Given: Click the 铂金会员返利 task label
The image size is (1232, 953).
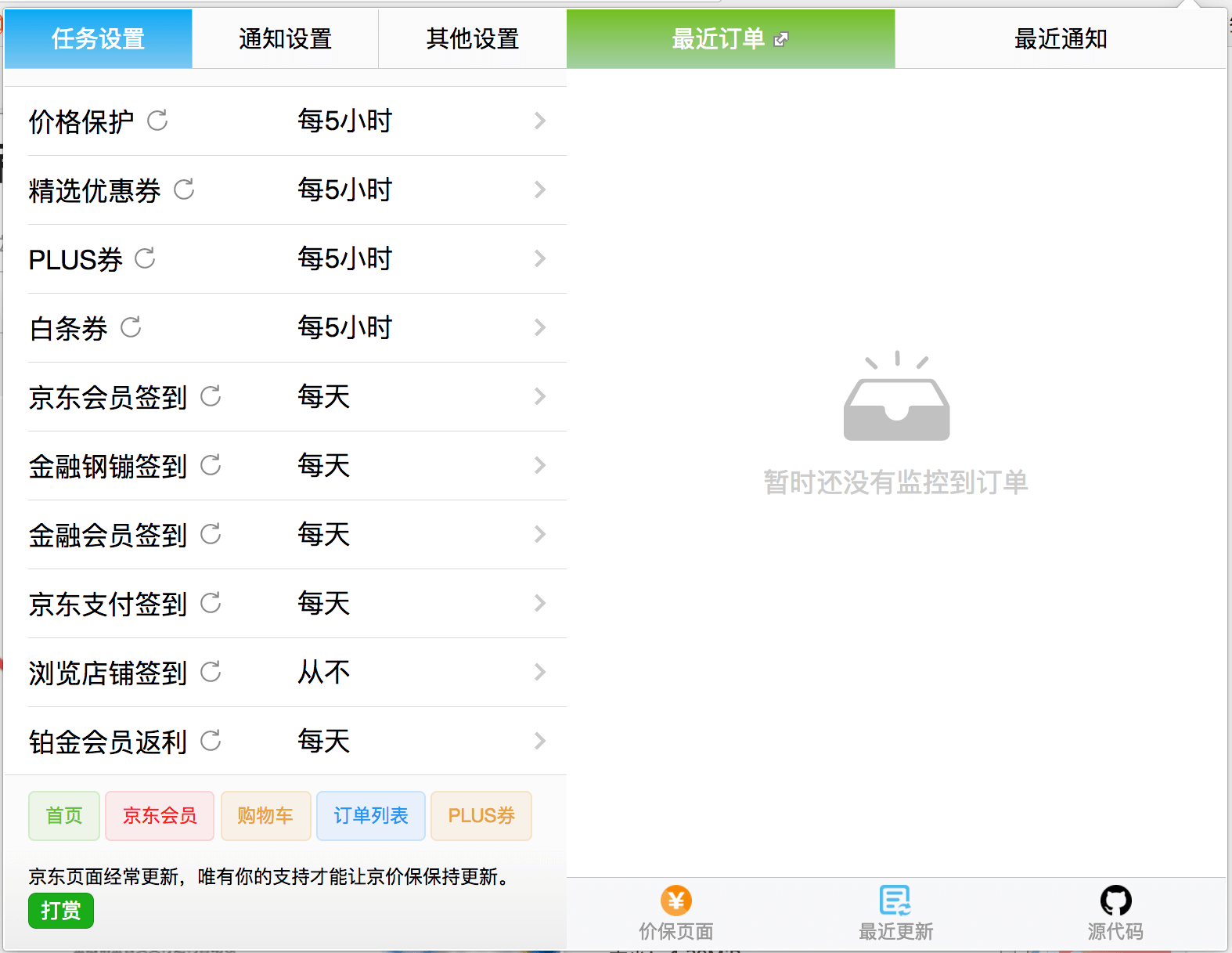Looking at the screenshot, I should coord(108,742).
